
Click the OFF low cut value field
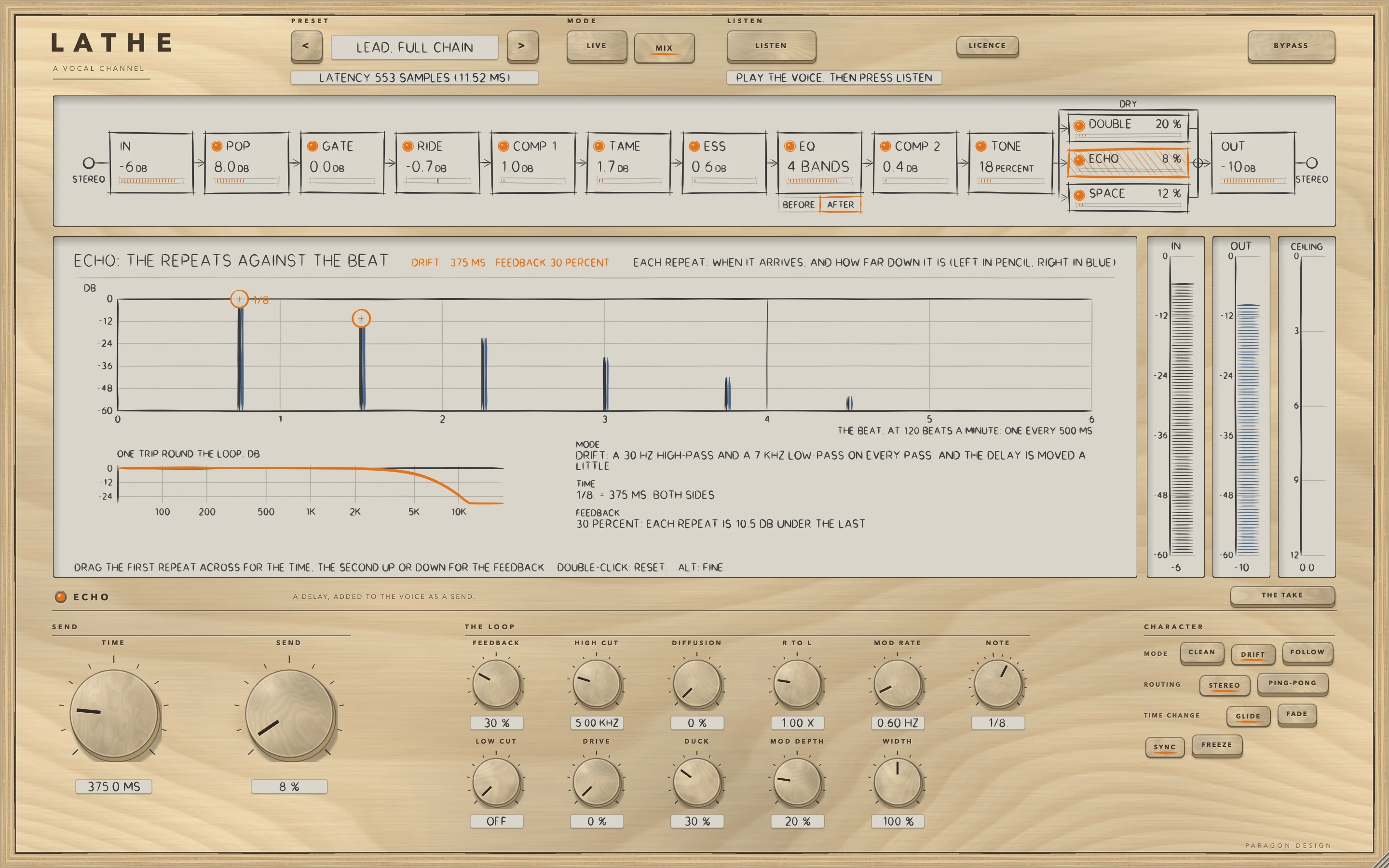(496, 822)
